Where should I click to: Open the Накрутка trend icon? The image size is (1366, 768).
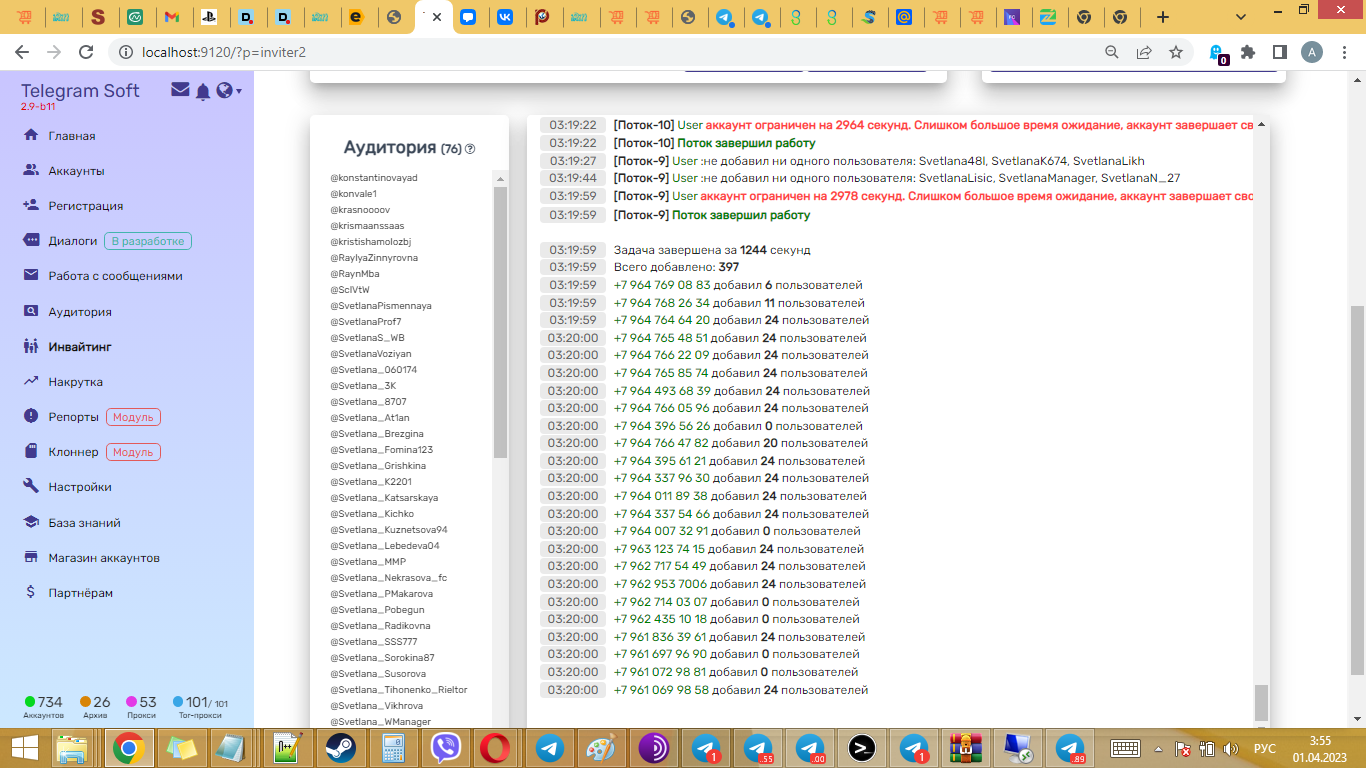tap(31, 382)
